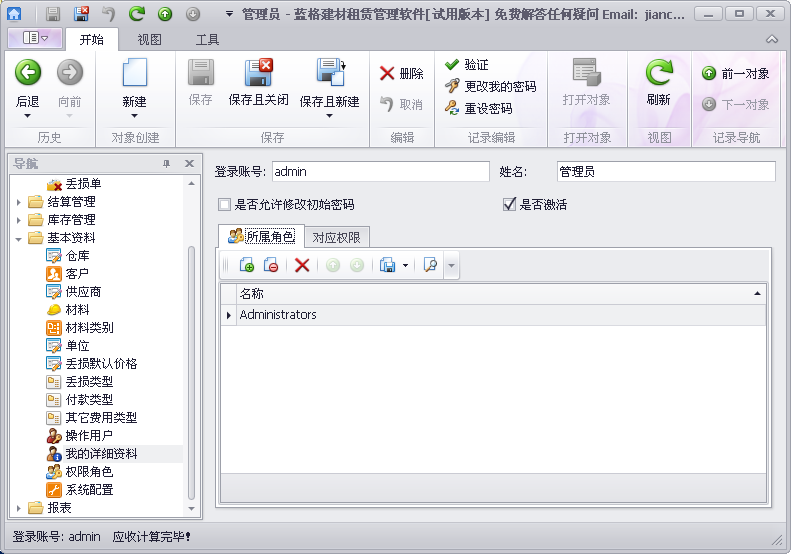This screenshot has height=554, width=791.
Task: Click the search magnifier icon in grid toolbar
Action: point(431,265)
